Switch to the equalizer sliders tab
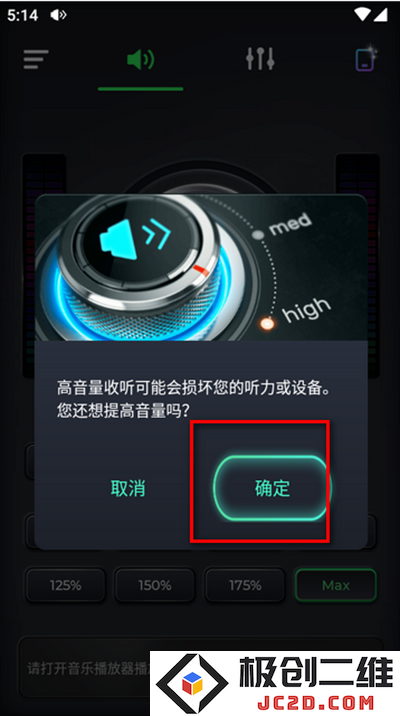The height and width of the screenshot is (716, 400). click(260, 58)
